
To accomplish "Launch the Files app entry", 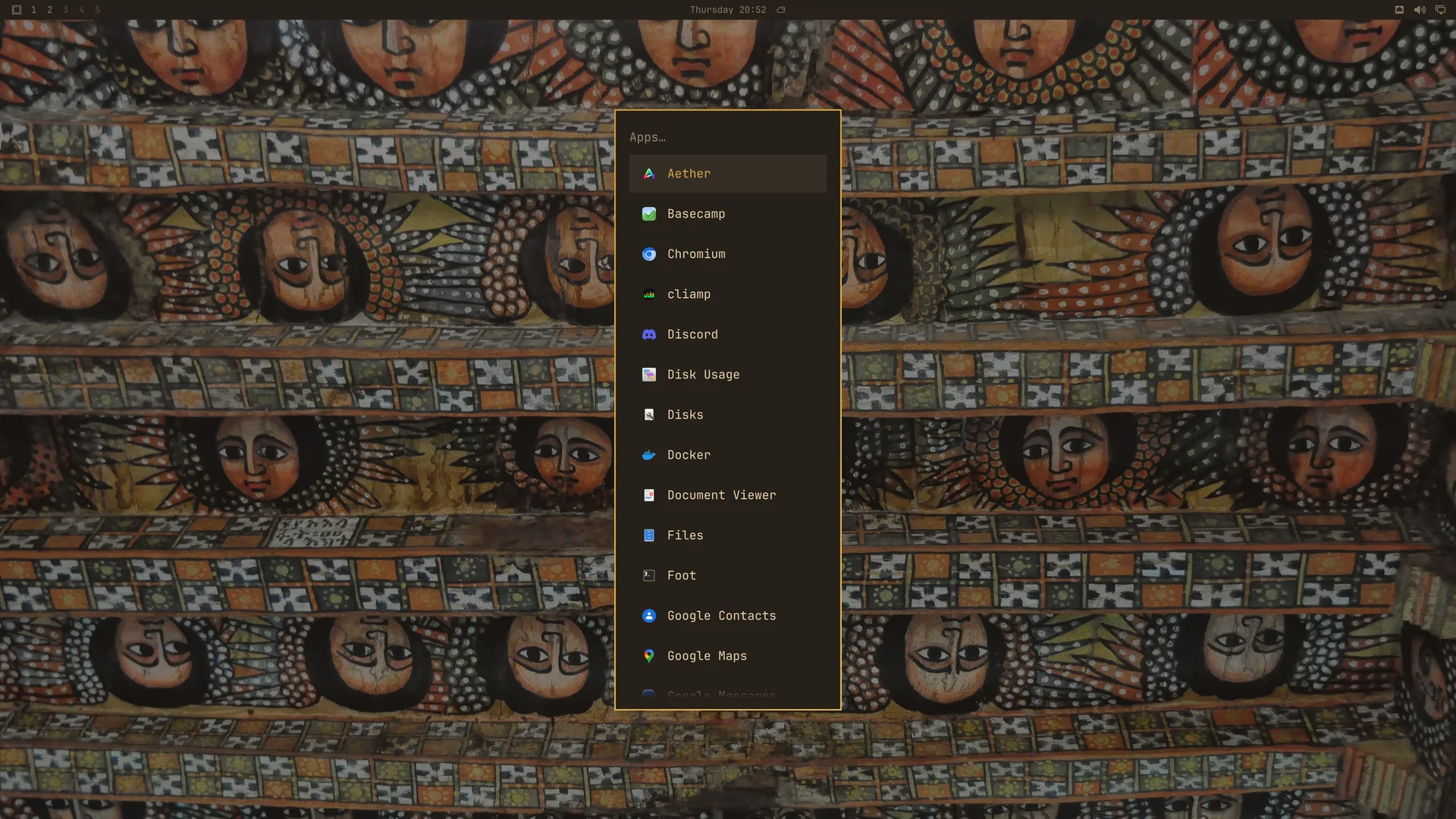I will pos(728,535).
